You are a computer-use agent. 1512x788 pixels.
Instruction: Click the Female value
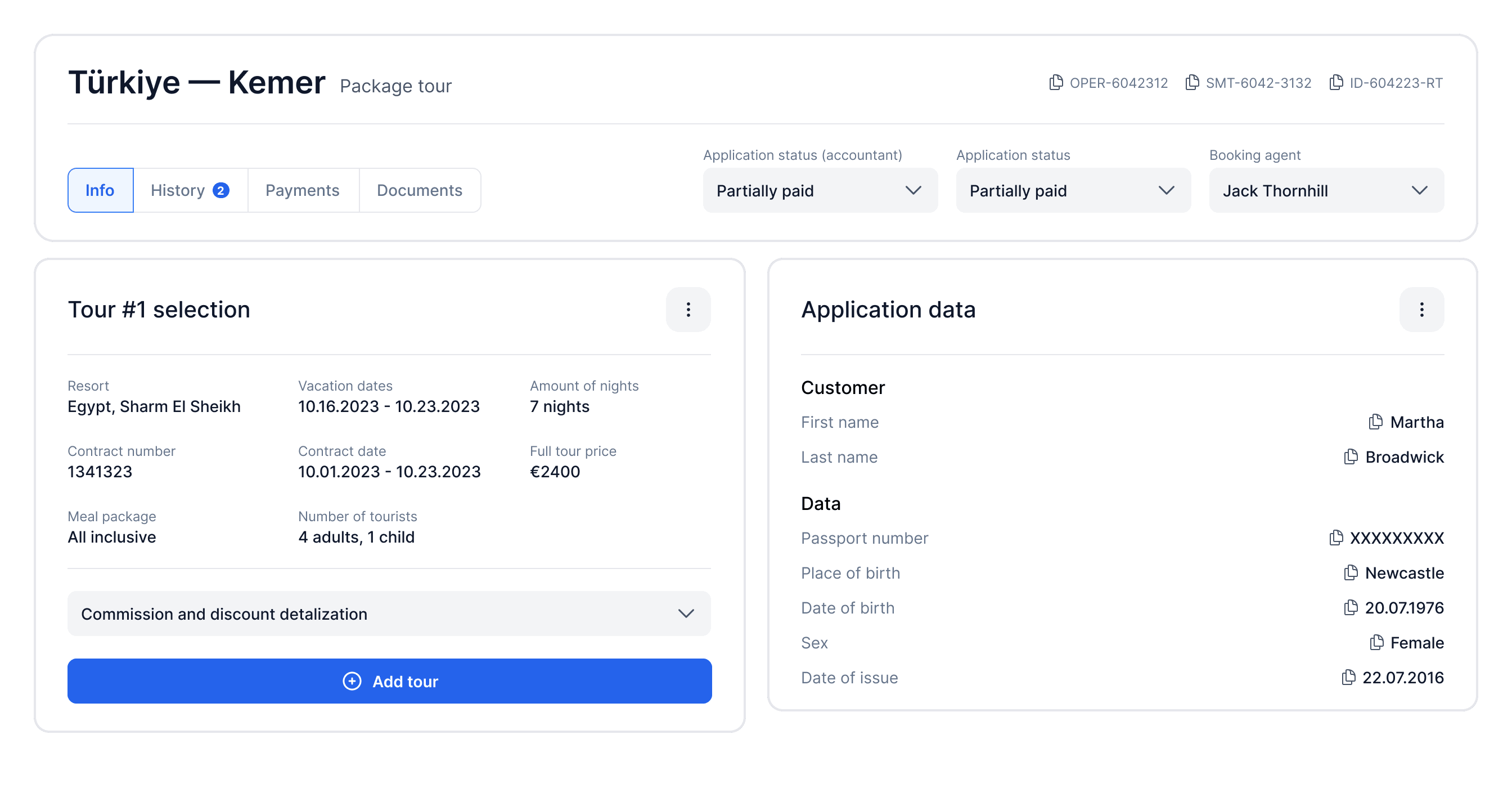click(x=1417, y=642)
